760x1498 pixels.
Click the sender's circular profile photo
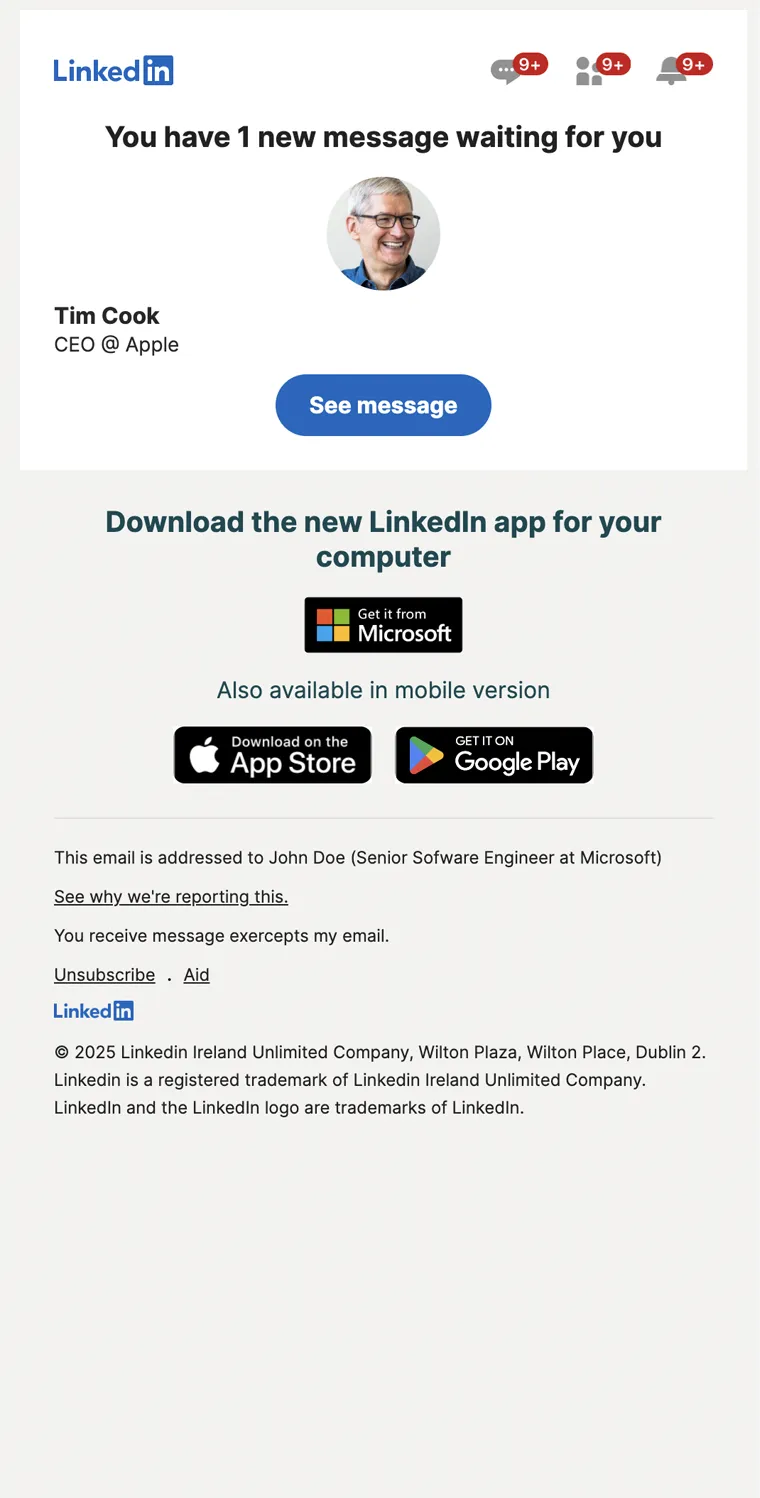[x=383, y=234]
